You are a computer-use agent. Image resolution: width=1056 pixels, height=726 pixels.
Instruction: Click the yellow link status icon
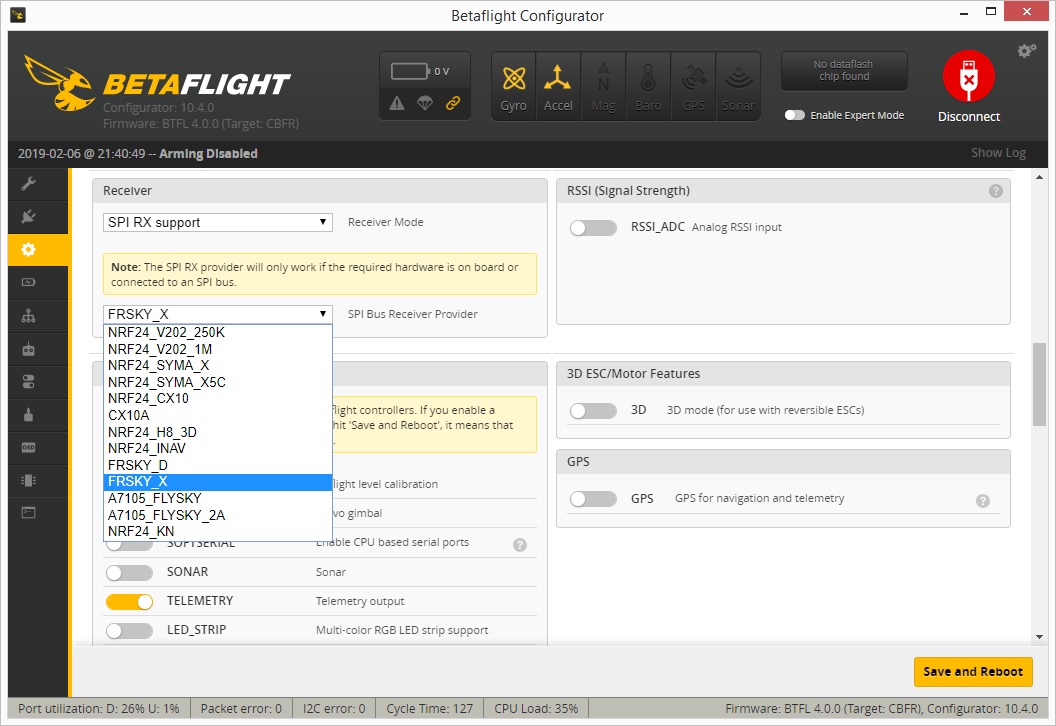click(x=453, y=103)
